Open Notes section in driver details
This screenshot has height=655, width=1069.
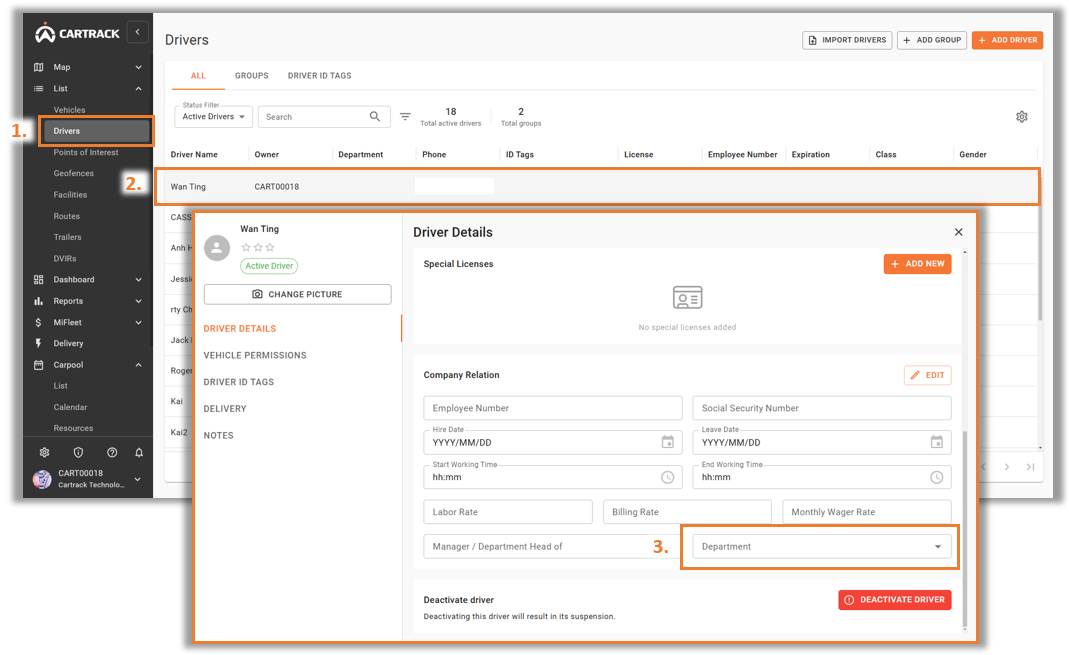pos(218,435)
